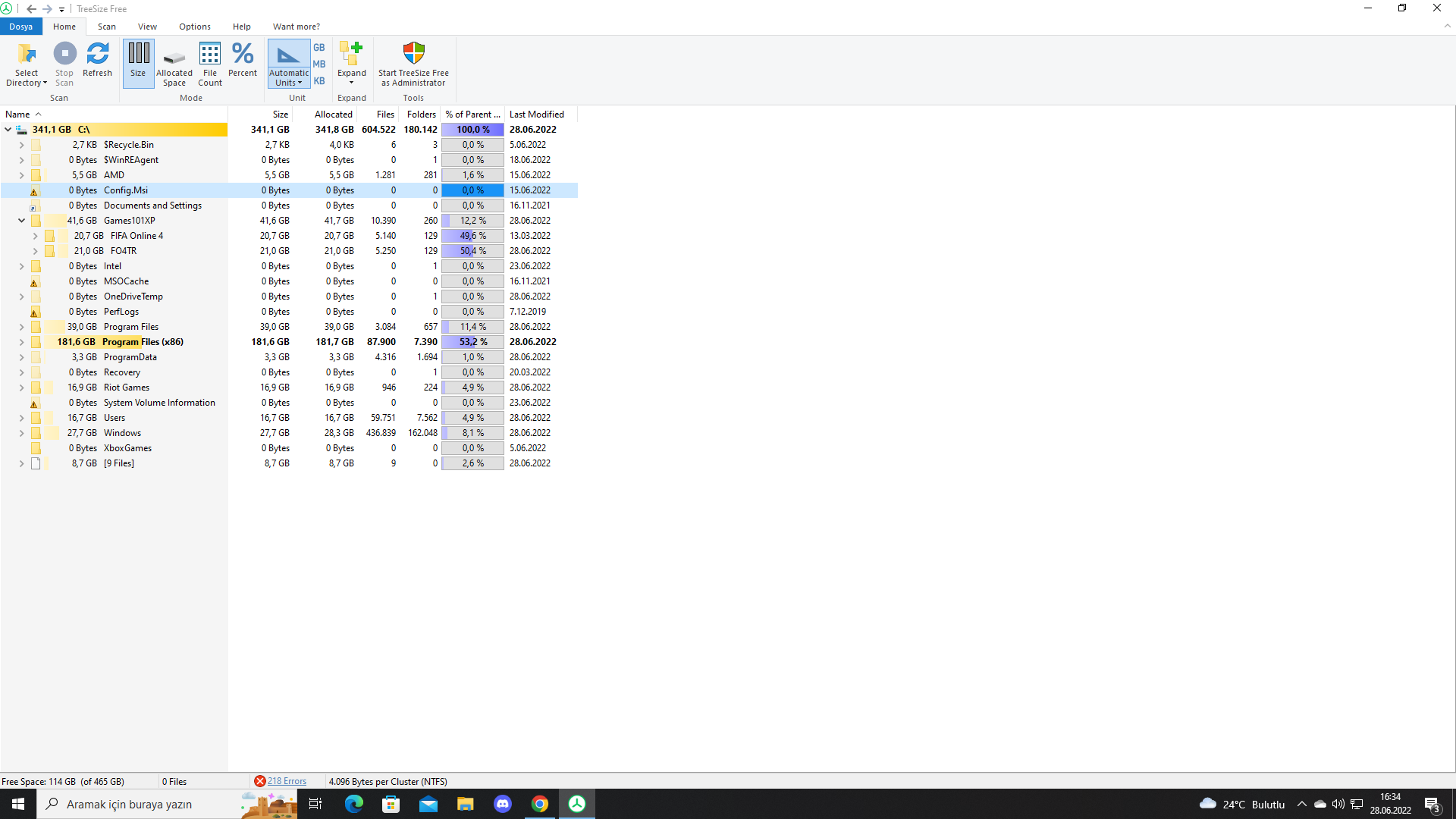Switch mode to Allocated Space
This screenshot has height=819, width=1456.
tap(174, 64)
